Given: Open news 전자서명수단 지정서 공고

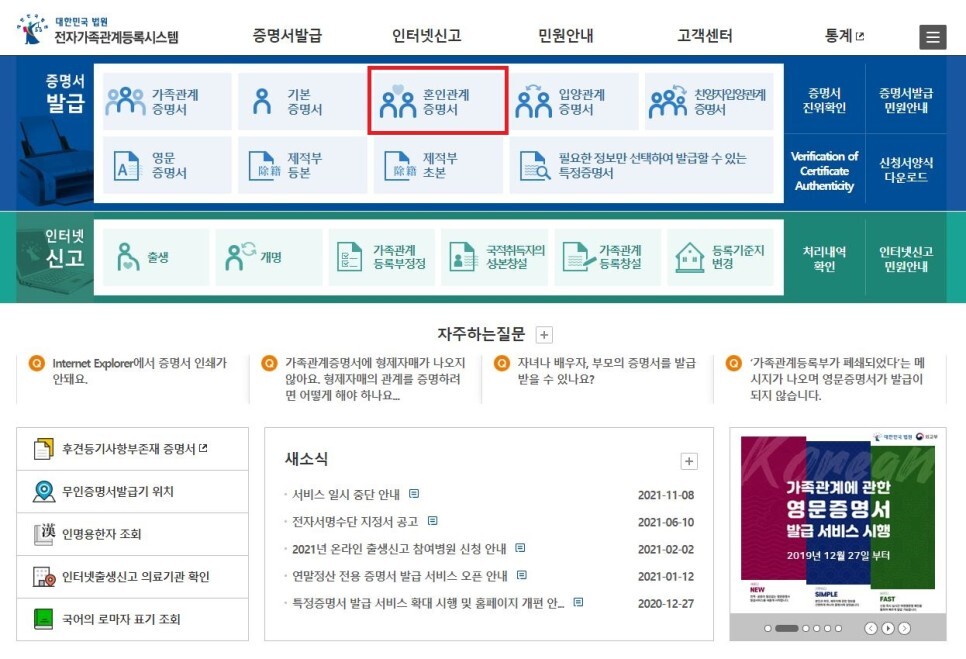Looking at the screenshot, I should 355,522.
